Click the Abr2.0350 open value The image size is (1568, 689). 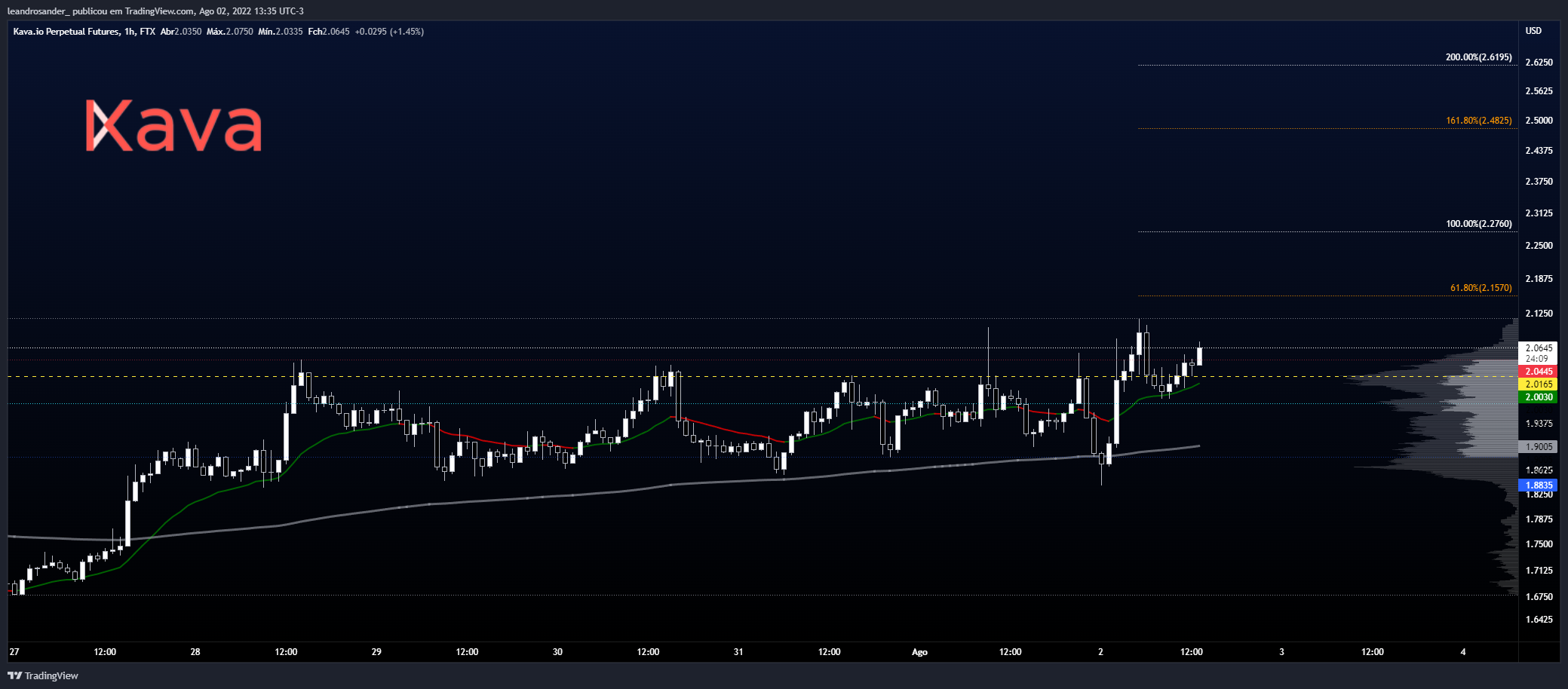(181, 32)
